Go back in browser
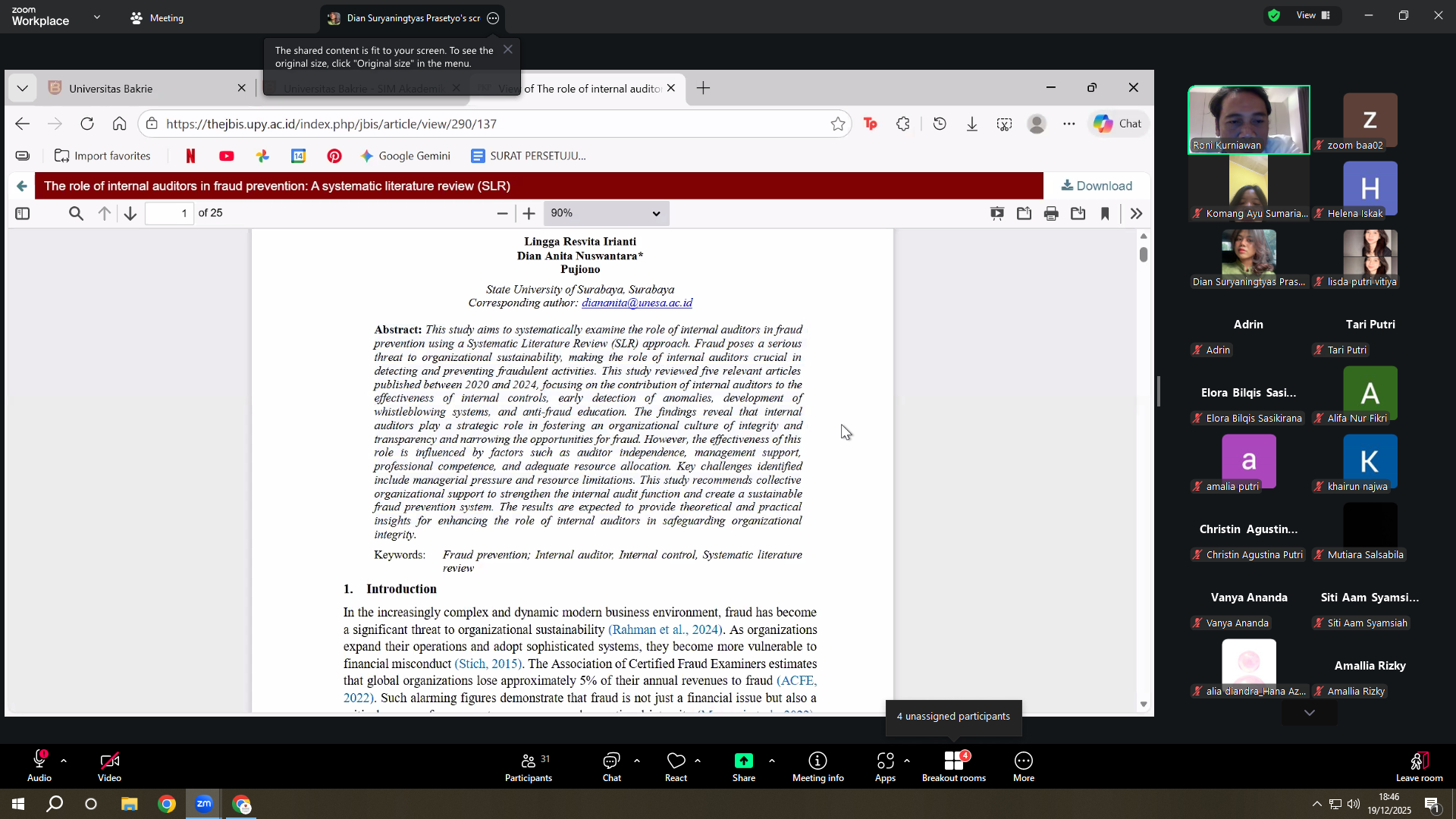The image size is (1456, 819). (22, 124)
